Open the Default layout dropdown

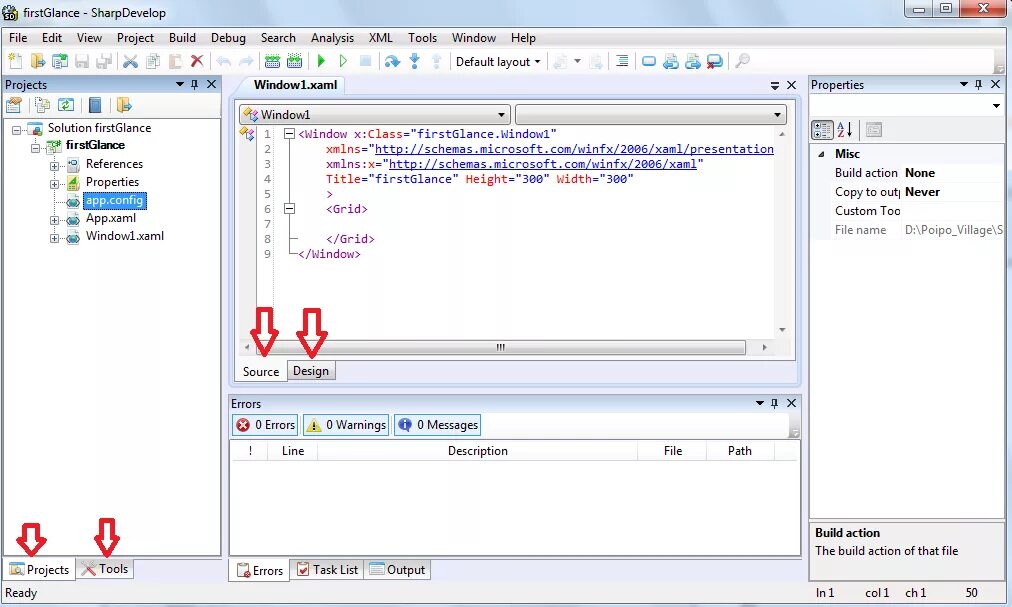tap(498, 61)
